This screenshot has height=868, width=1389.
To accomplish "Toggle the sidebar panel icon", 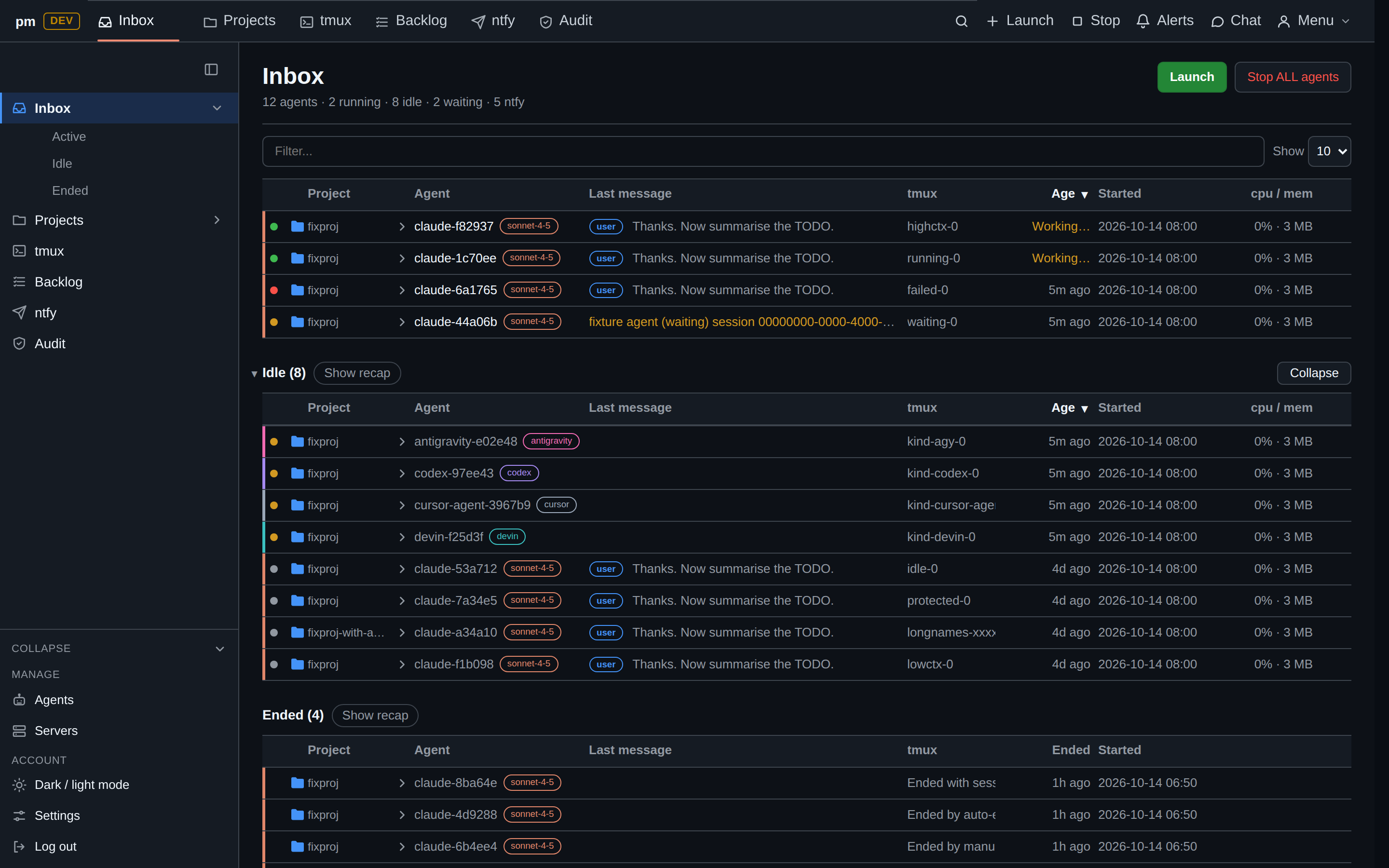I will coord(211,69).
